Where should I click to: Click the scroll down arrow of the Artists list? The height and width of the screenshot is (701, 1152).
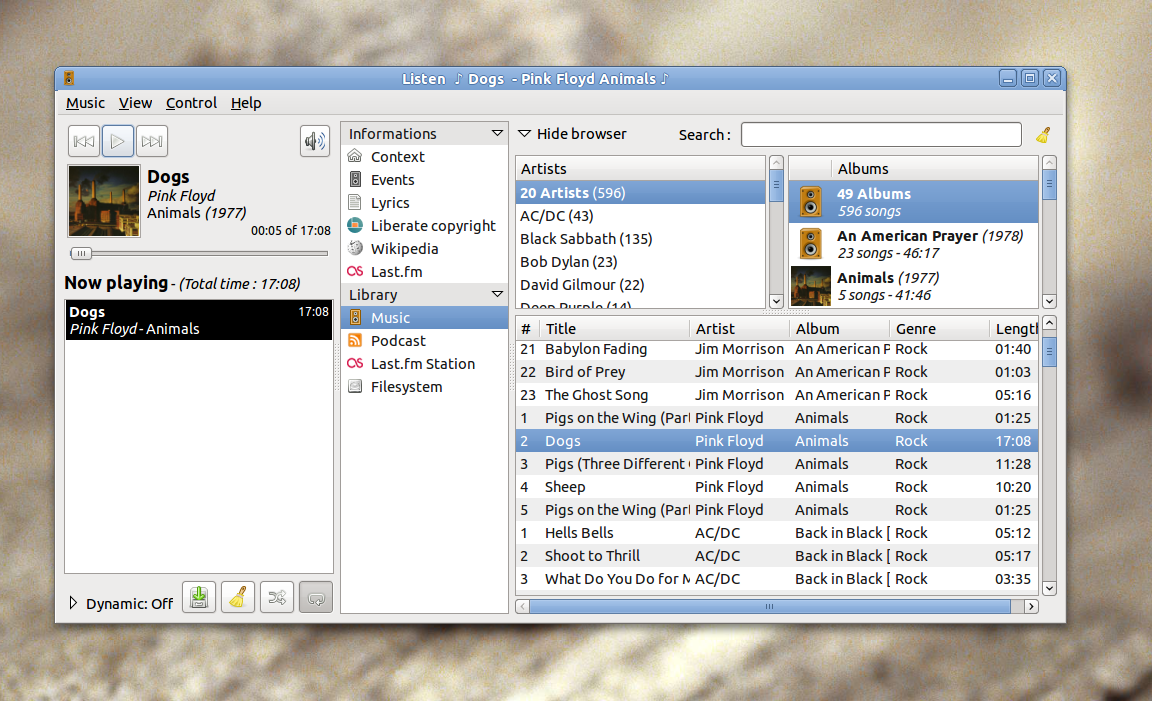click(x=776, y=301)
